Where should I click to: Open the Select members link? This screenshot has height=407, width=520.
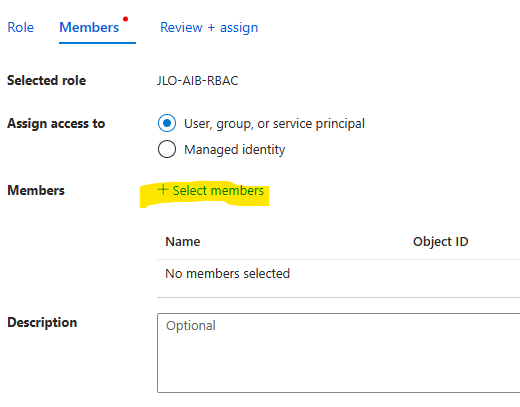point(211,190)
